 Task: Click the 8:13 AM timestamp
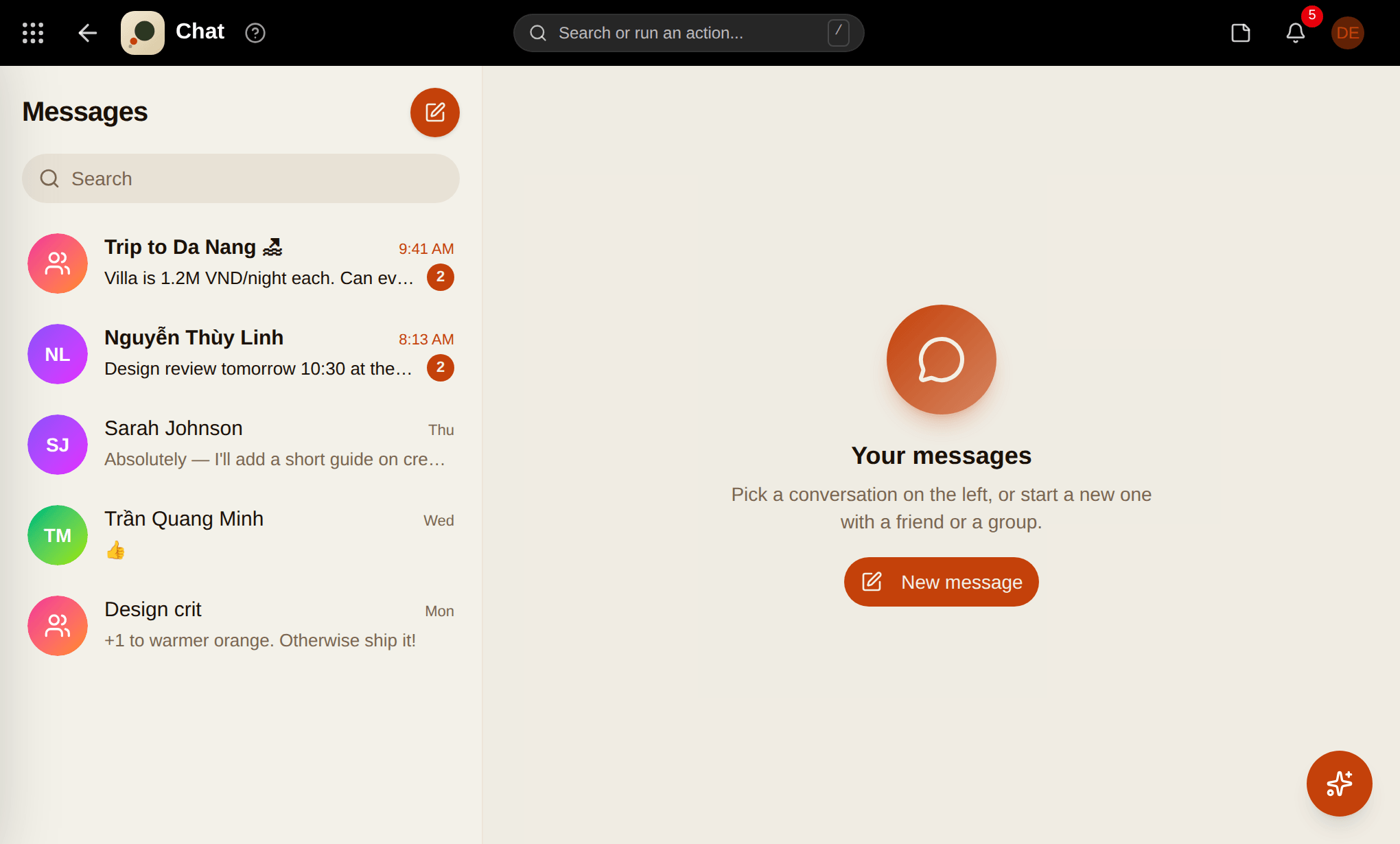point(426,340)
